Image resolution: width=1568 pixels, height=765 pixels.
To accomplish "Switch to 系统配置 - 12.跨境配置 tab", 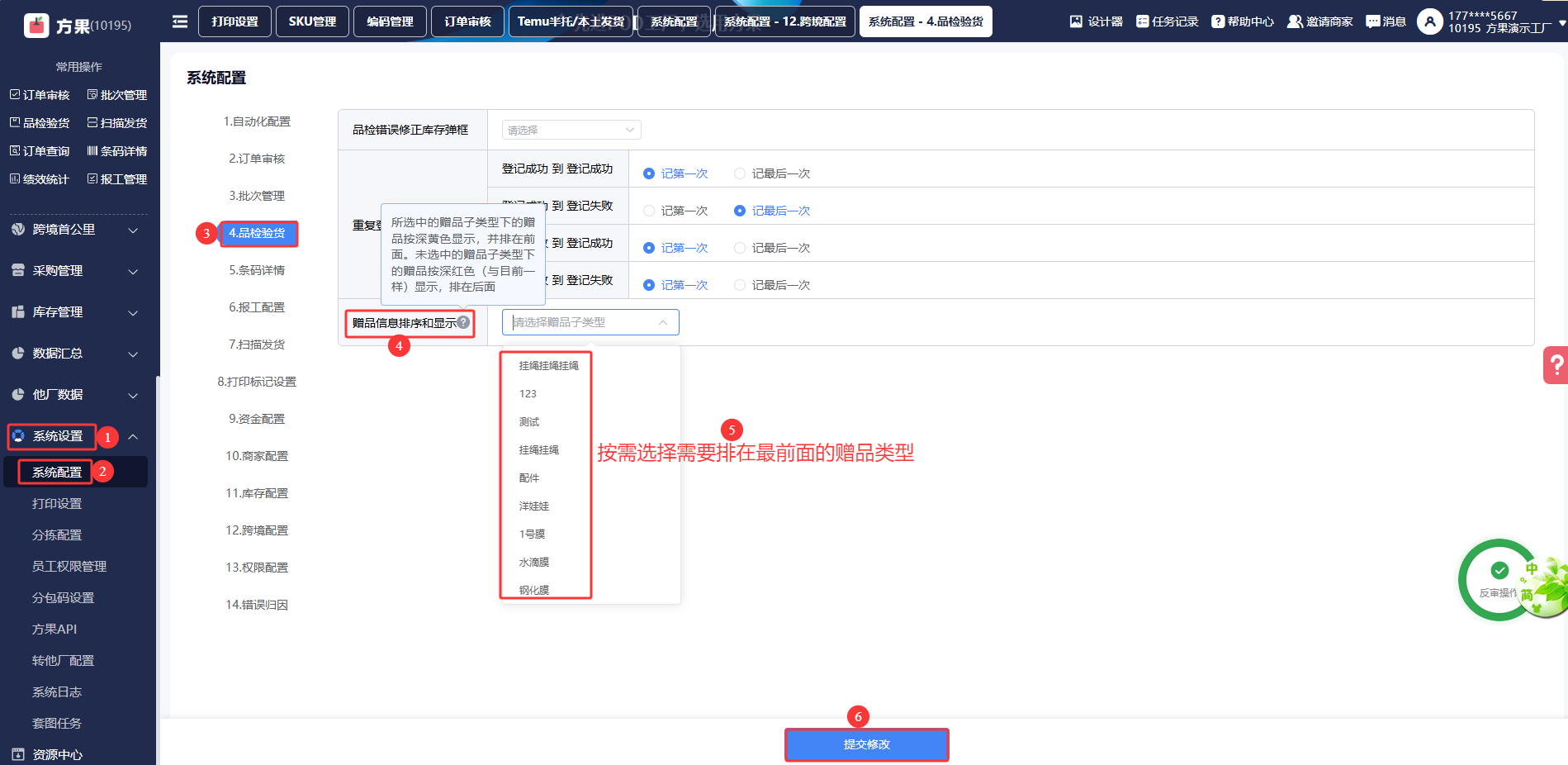I will point(784,21).
